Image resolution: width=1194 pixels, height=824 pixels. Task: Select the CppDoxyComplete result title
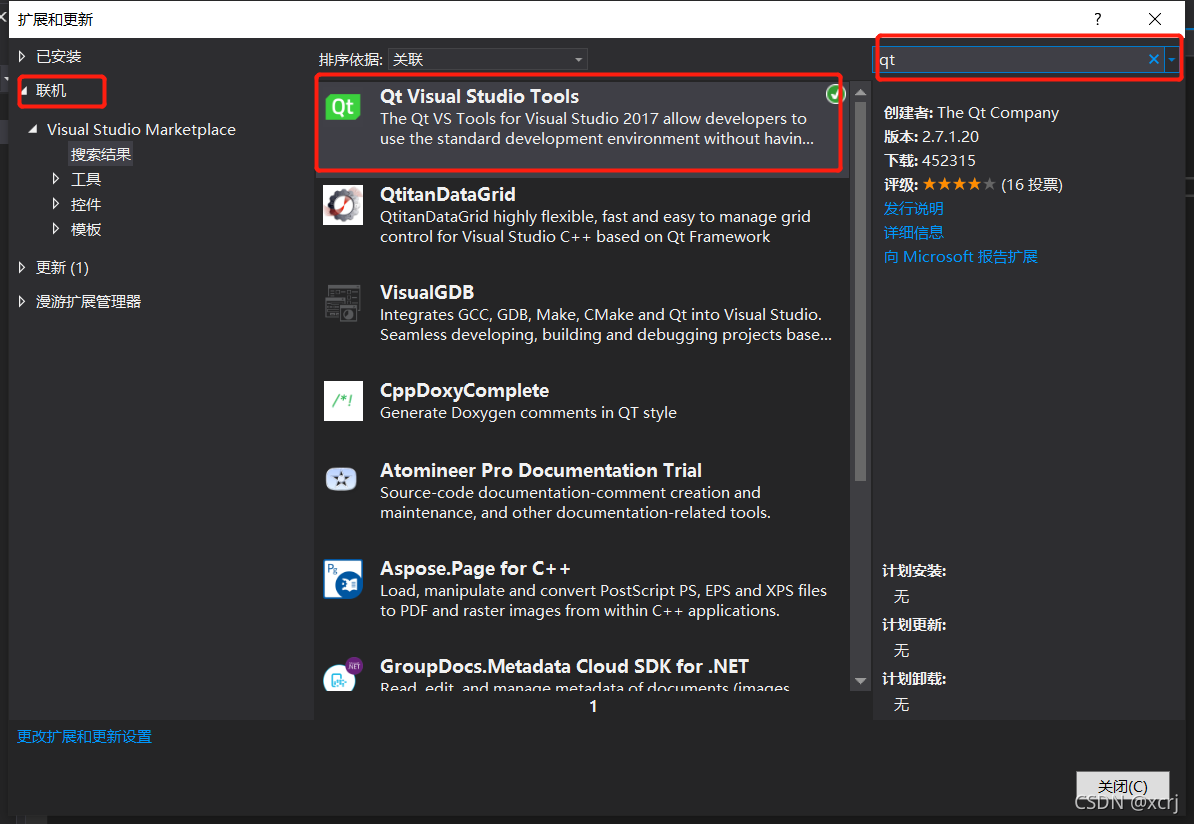tap(465, 391)
